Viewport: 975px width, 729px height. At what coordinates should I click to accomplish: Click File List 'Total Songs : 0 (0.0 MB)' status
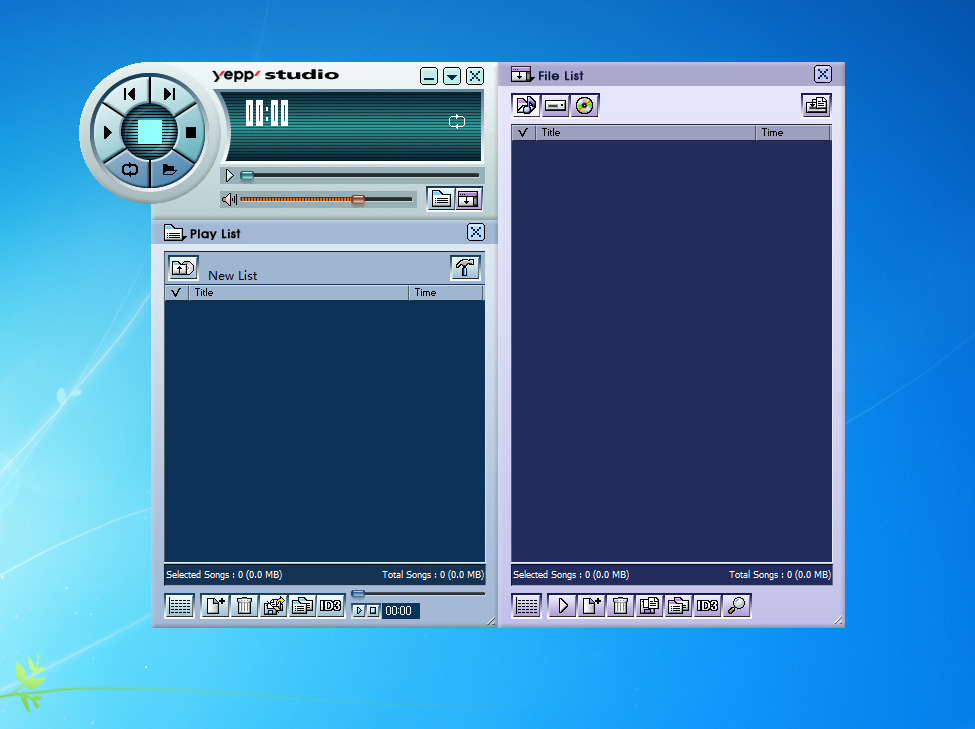coord(780,575)
